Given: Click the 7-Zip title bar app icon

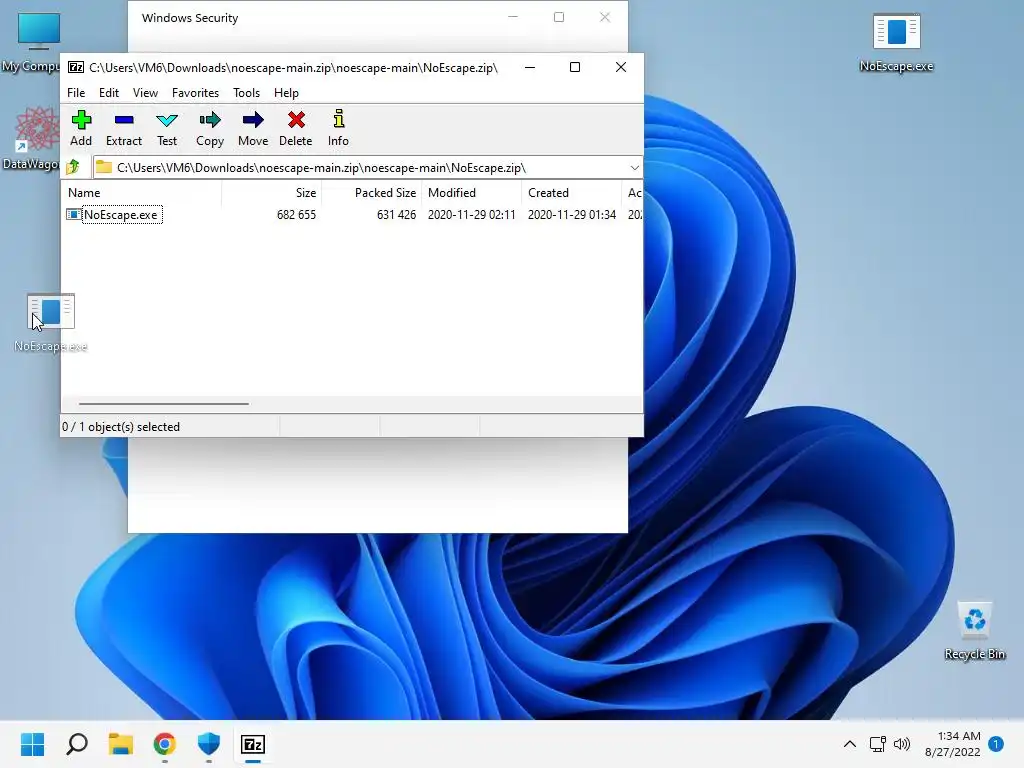Looking at the screenshot, I should coord(76,67).
